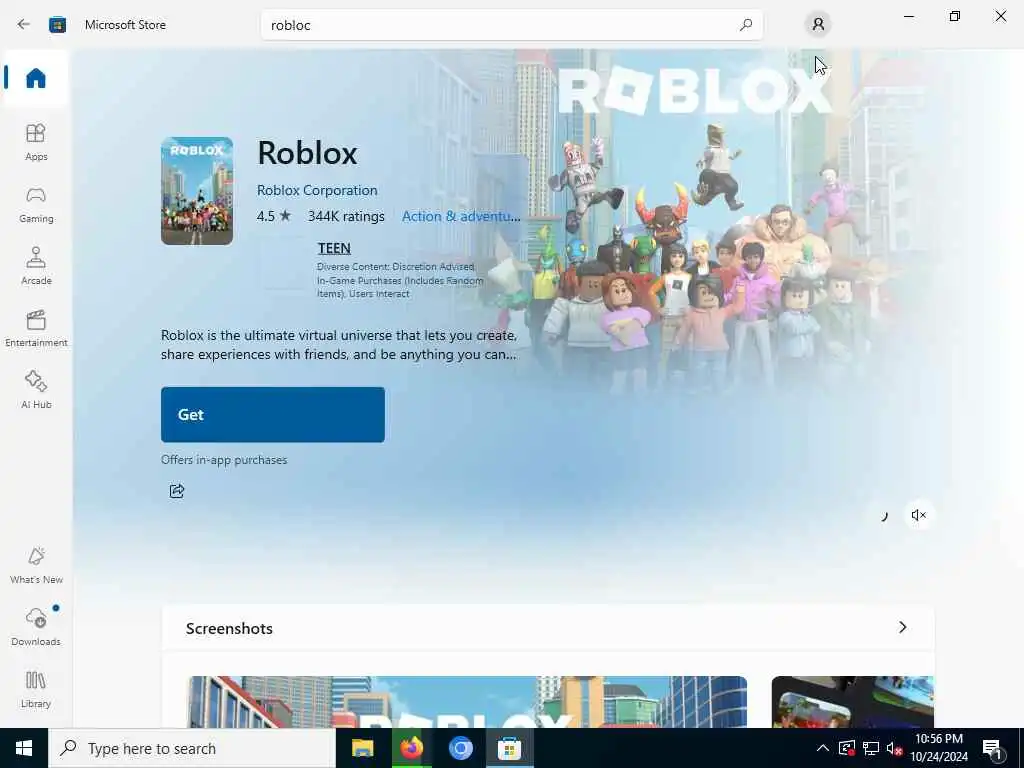Open the Gaming section

36,204
